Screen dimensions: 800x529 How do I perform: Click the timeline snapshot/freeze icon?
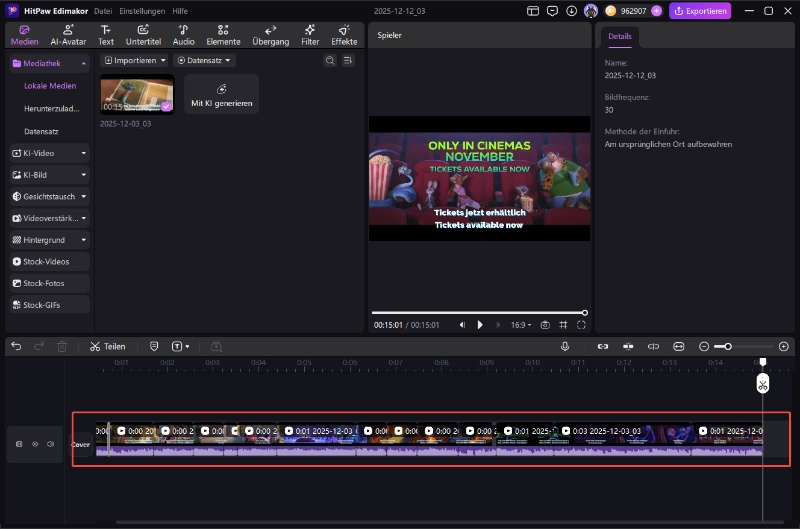coord(216,347)
